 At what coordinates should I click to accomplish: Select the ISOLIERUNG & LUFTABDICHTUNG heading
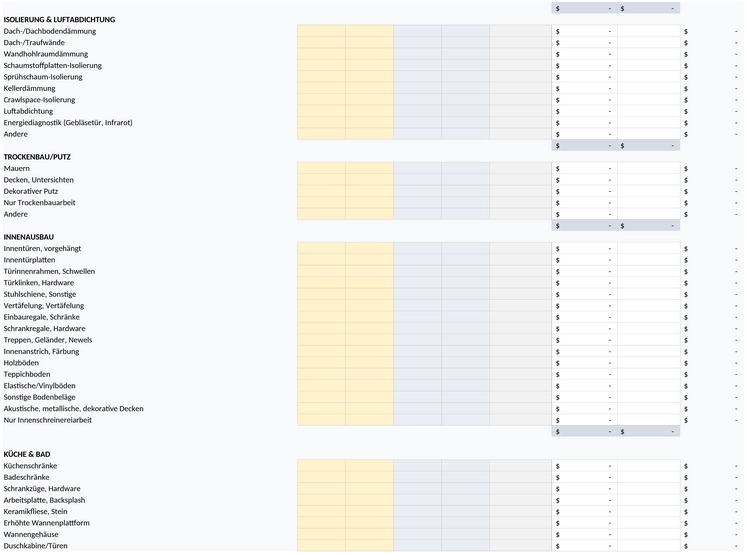coord(59,20)
